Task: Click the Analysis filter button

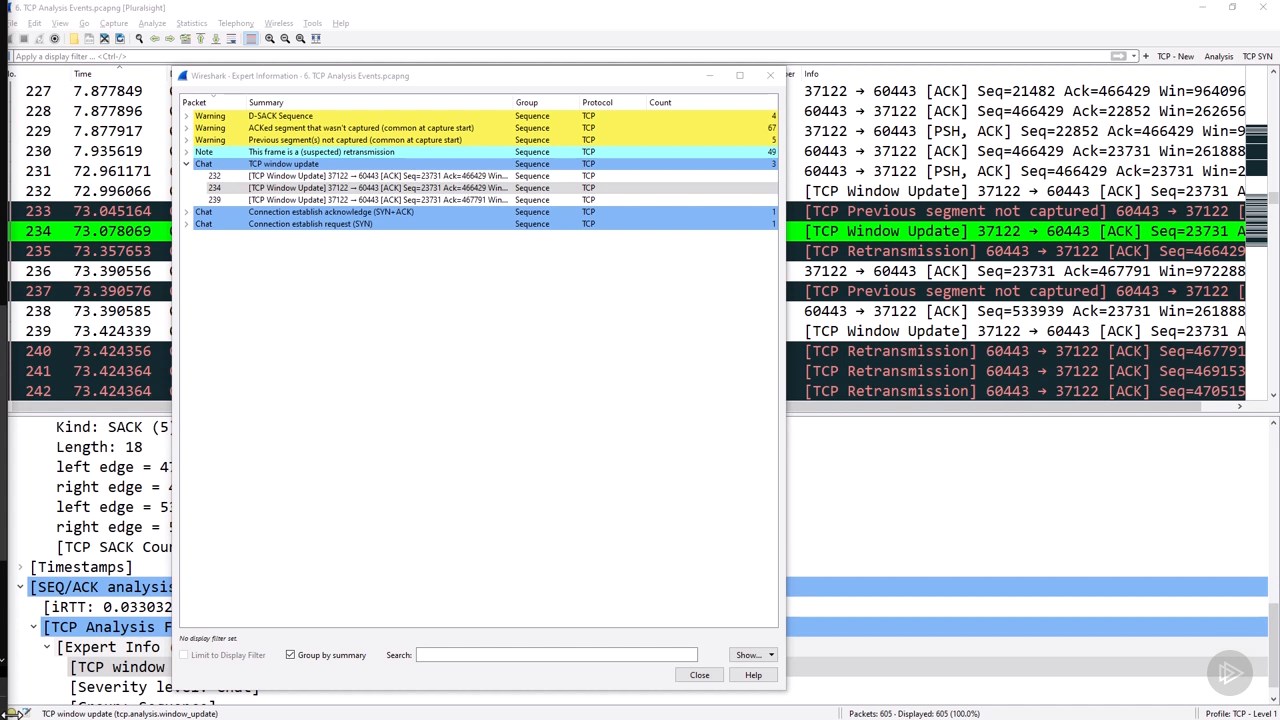Action: coord(1218,56)
